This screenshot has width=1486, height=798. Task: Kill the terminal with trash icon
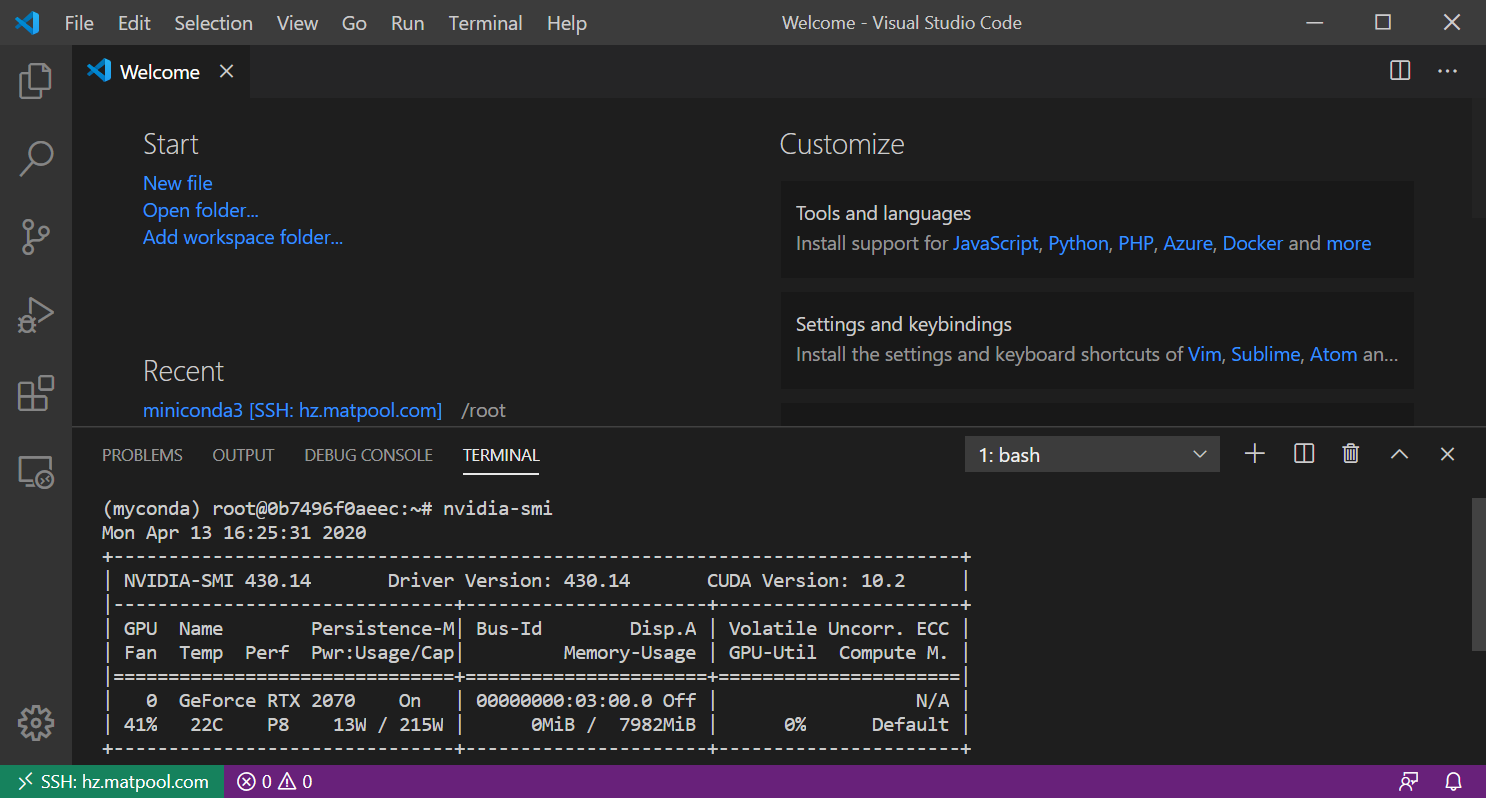[x=1351, y=454]
